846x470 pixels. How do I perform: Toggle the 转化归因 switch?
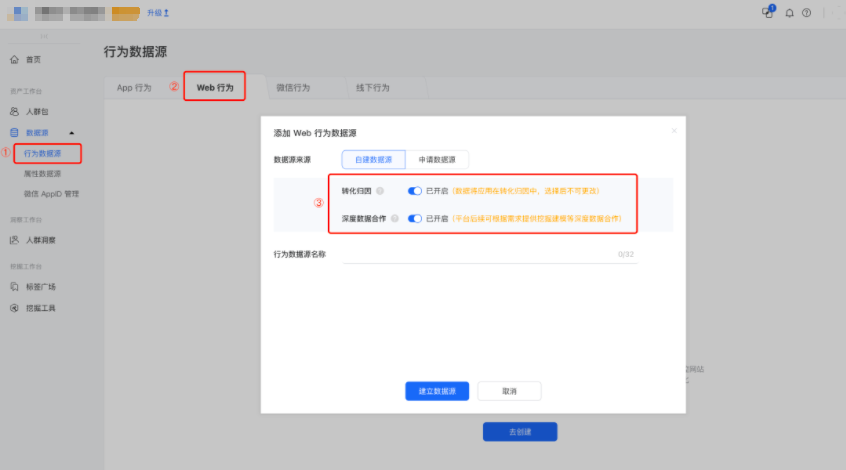click(414, 190)
